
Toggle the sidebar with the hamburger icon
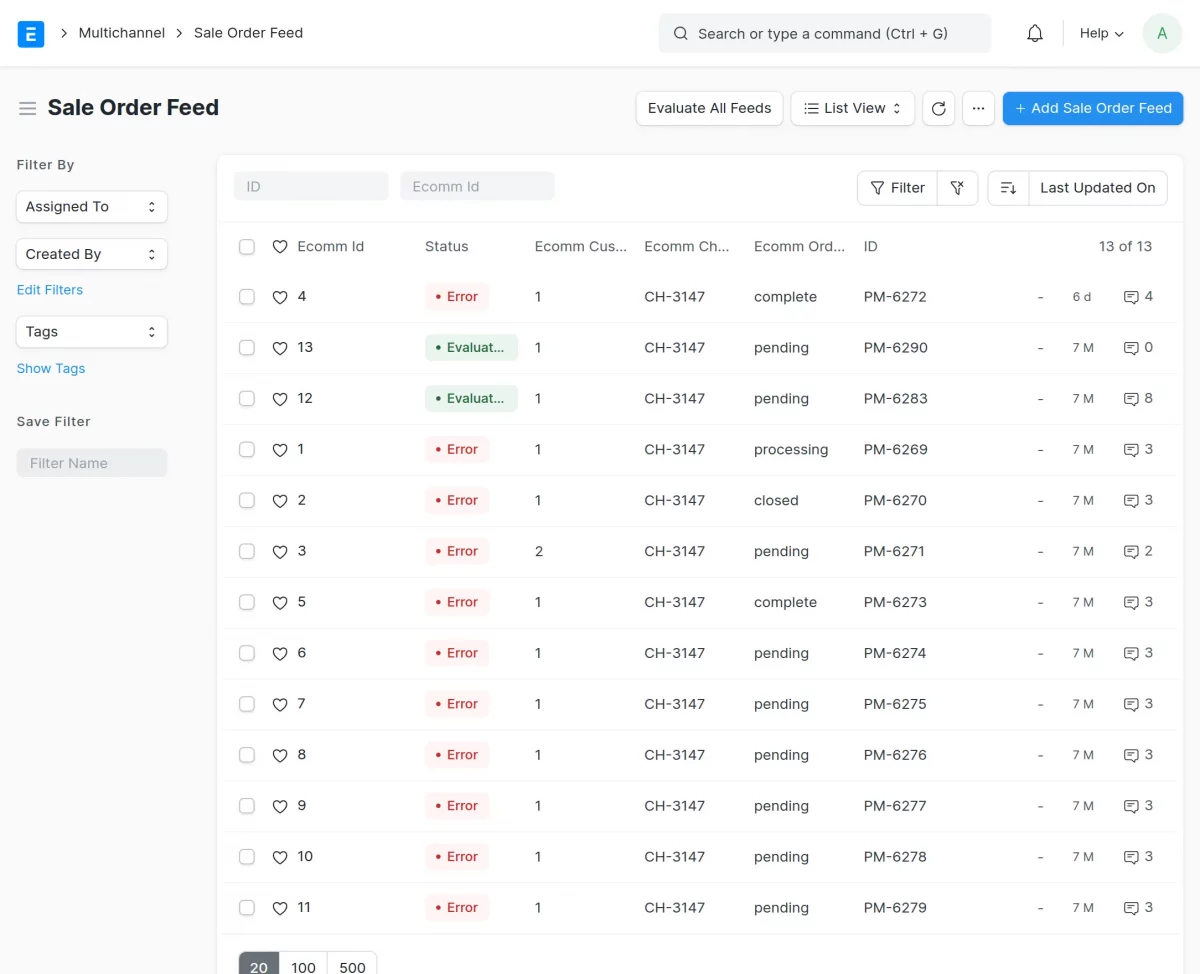click(28, 108)
